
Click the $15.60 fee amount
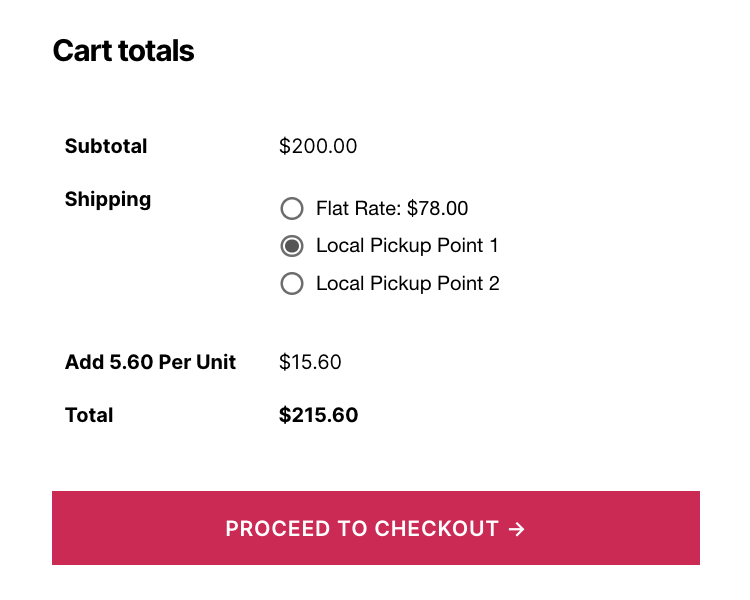[x=310, y=362]
